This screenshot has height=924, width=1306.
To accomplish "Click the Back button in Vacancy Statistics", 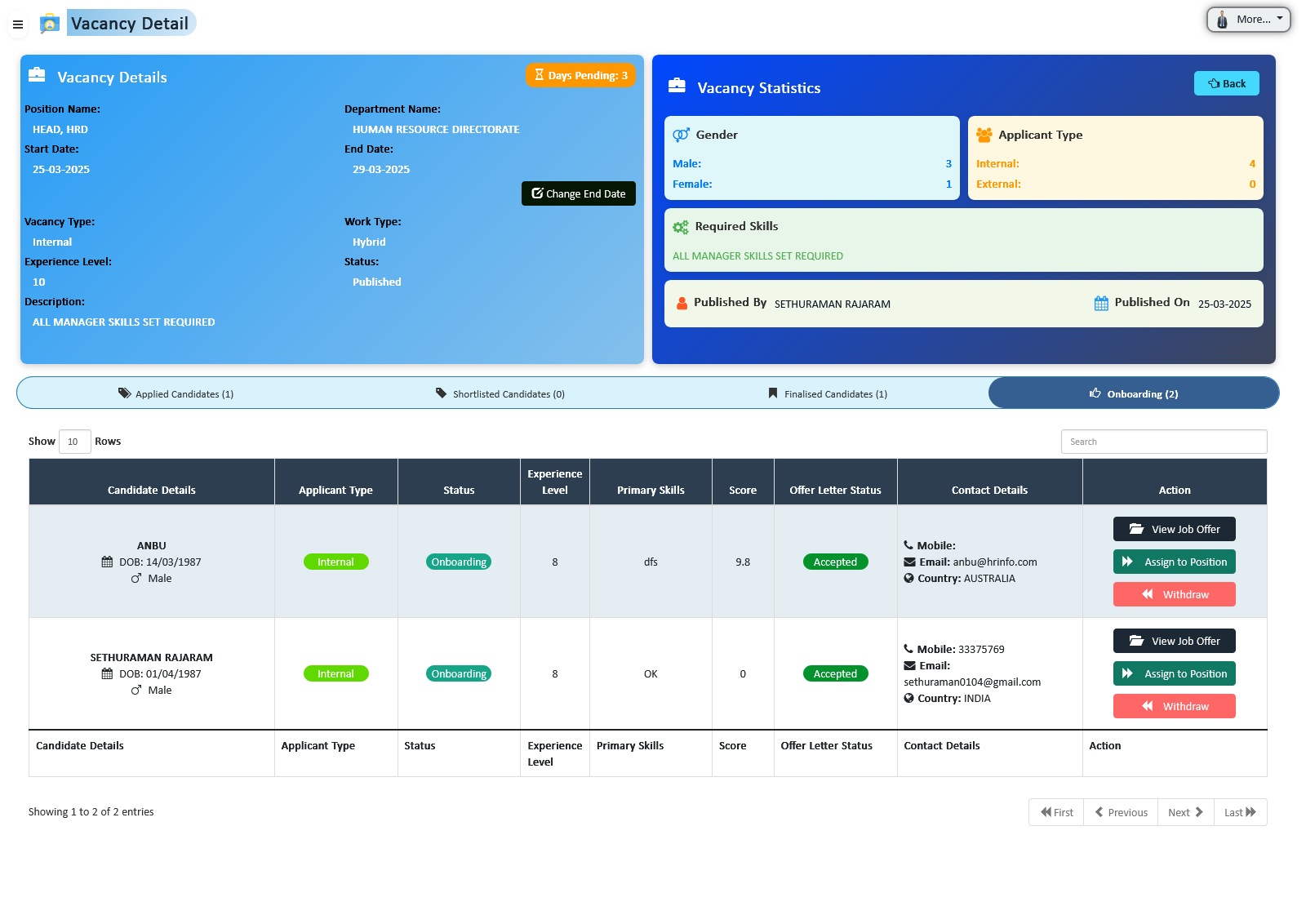I will (1226, 82).
